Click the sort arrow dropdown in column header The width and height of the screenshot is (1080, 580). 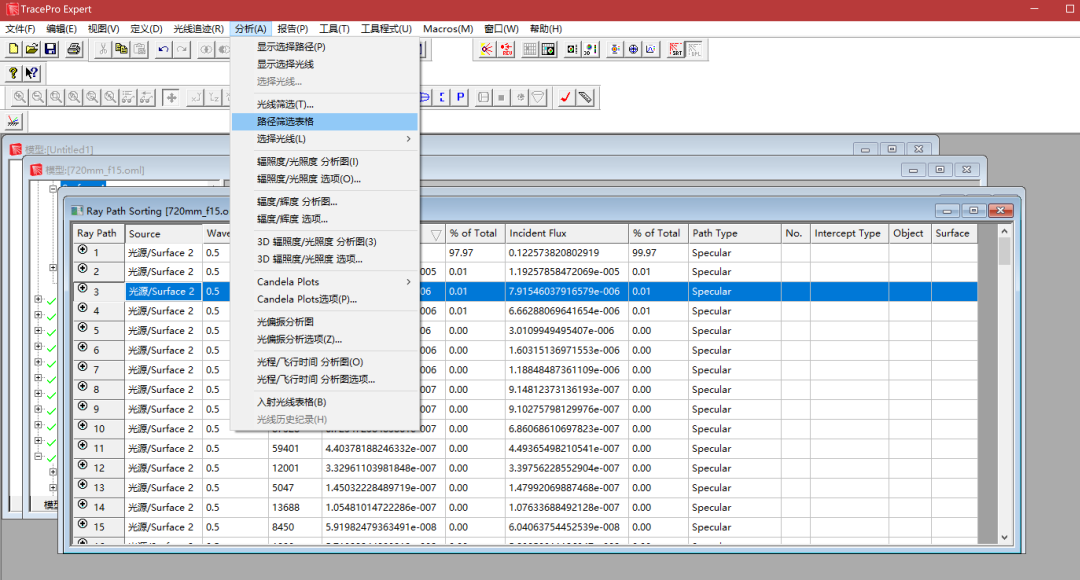[x=435, y=234]
